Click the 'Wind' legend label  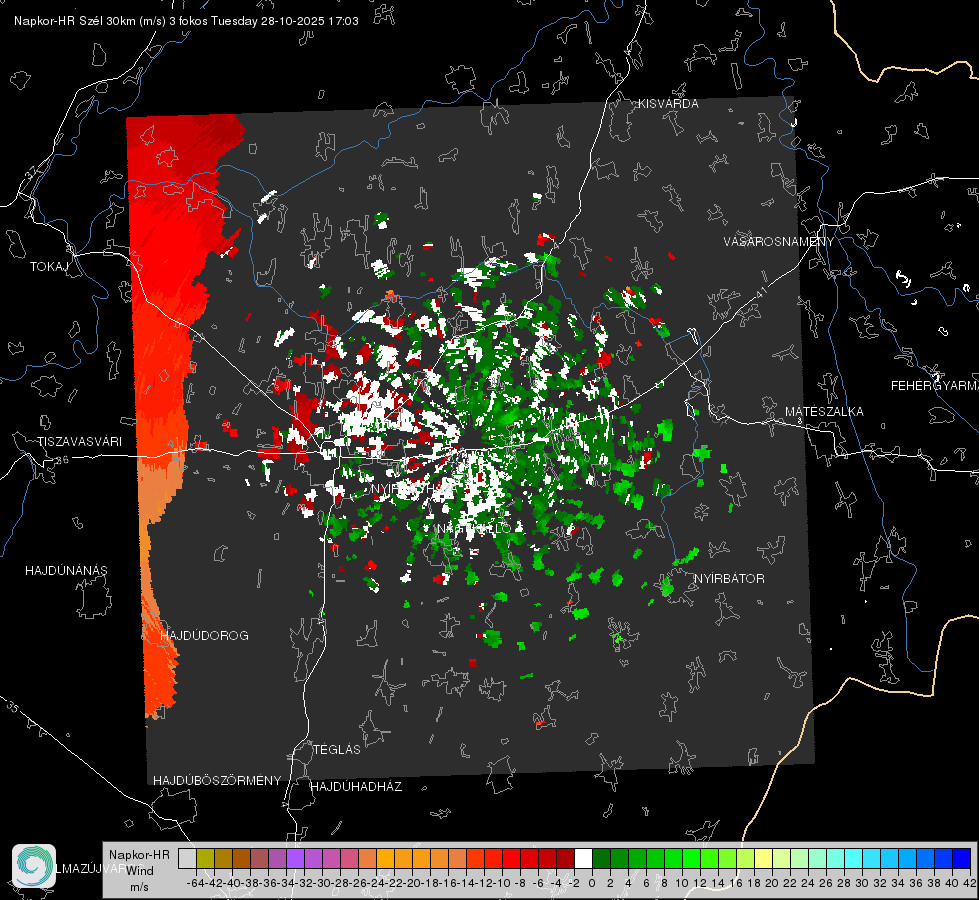click(140, 870)
